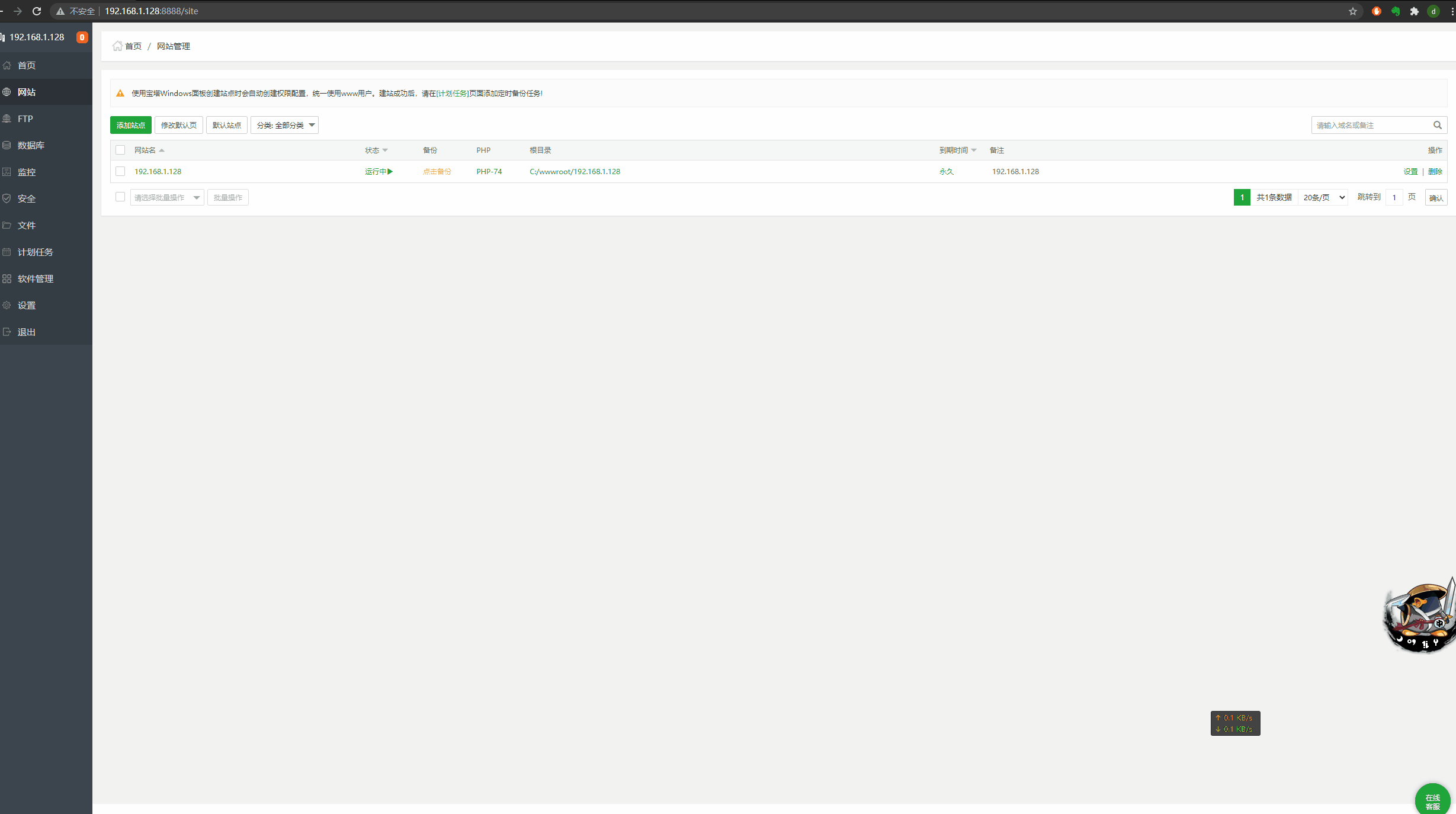Click the search magnifier icon
Screen dimensions: 1456x814
(1438, 125)
